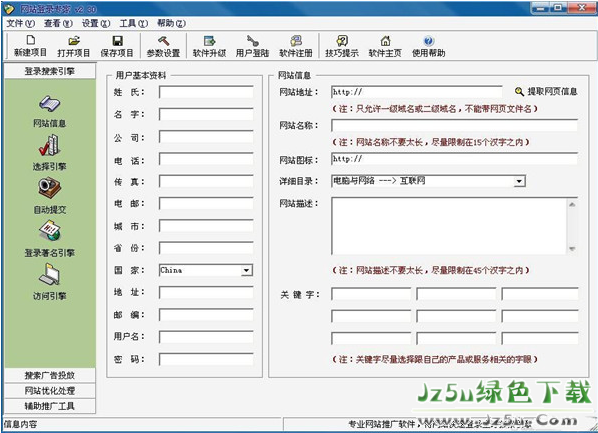Screen dimensions: 598x433
Task: Click the 网站图标 URL field
Action: point(454,159)
